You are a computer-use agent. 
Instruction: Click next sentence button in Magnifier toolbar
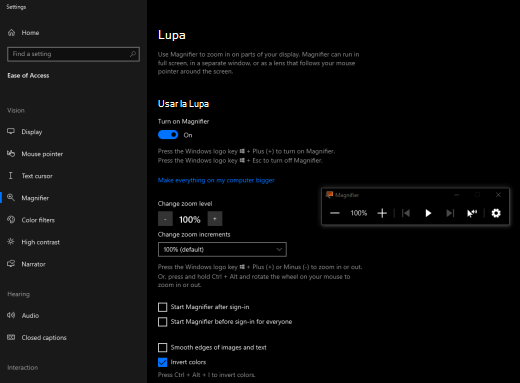click(450, 213)
